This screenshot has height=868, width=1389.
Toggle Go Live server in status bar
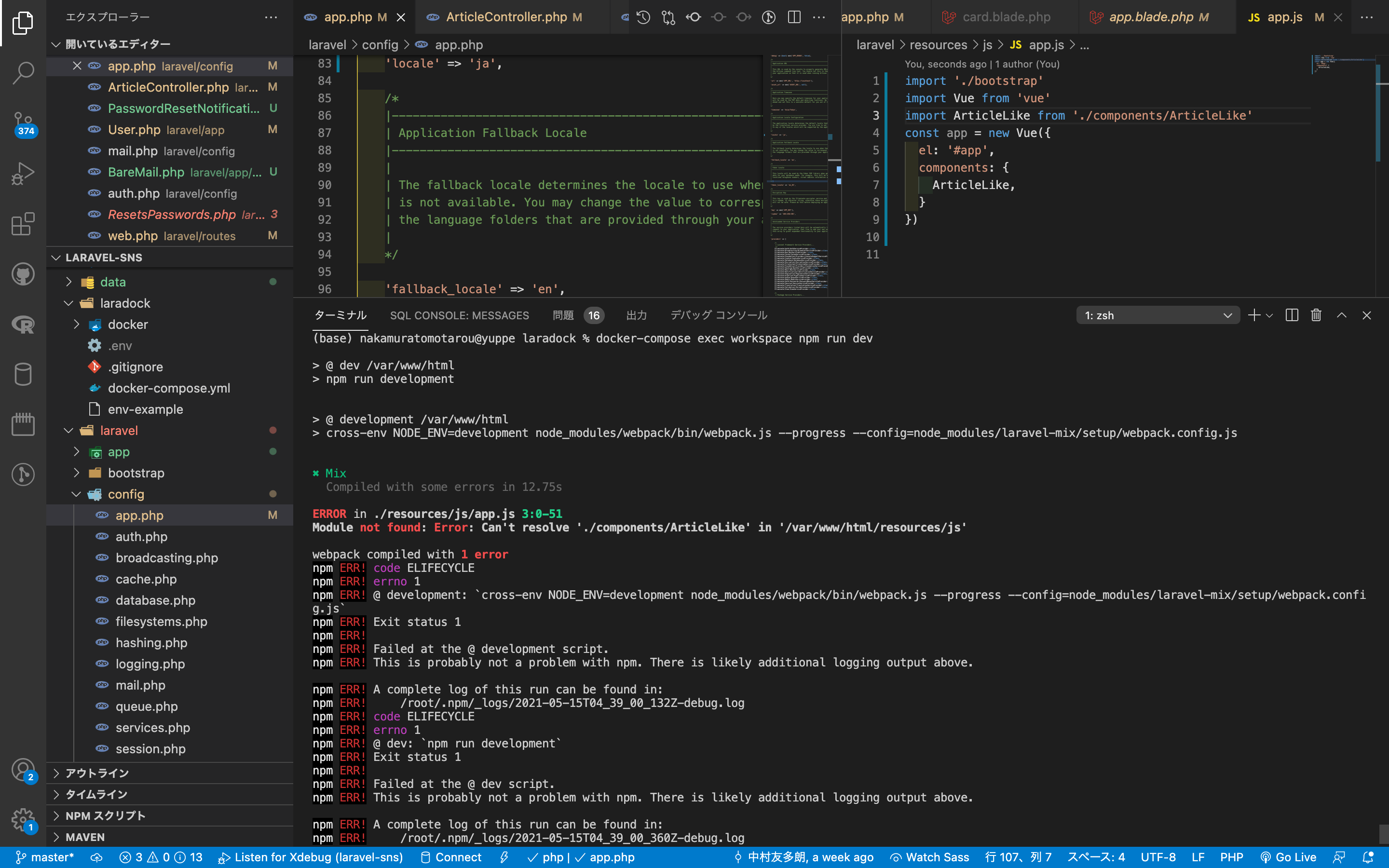pos(1289,857)
